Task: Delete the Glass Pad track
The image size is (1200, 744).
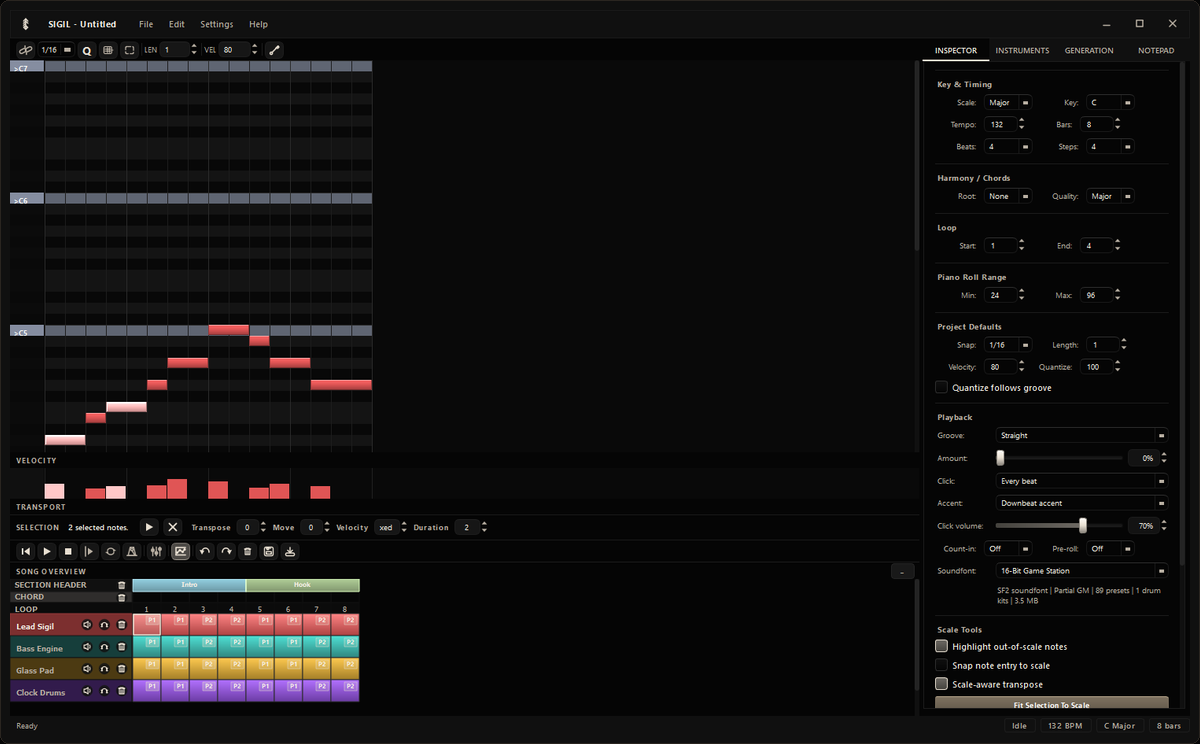Action: 121,669
